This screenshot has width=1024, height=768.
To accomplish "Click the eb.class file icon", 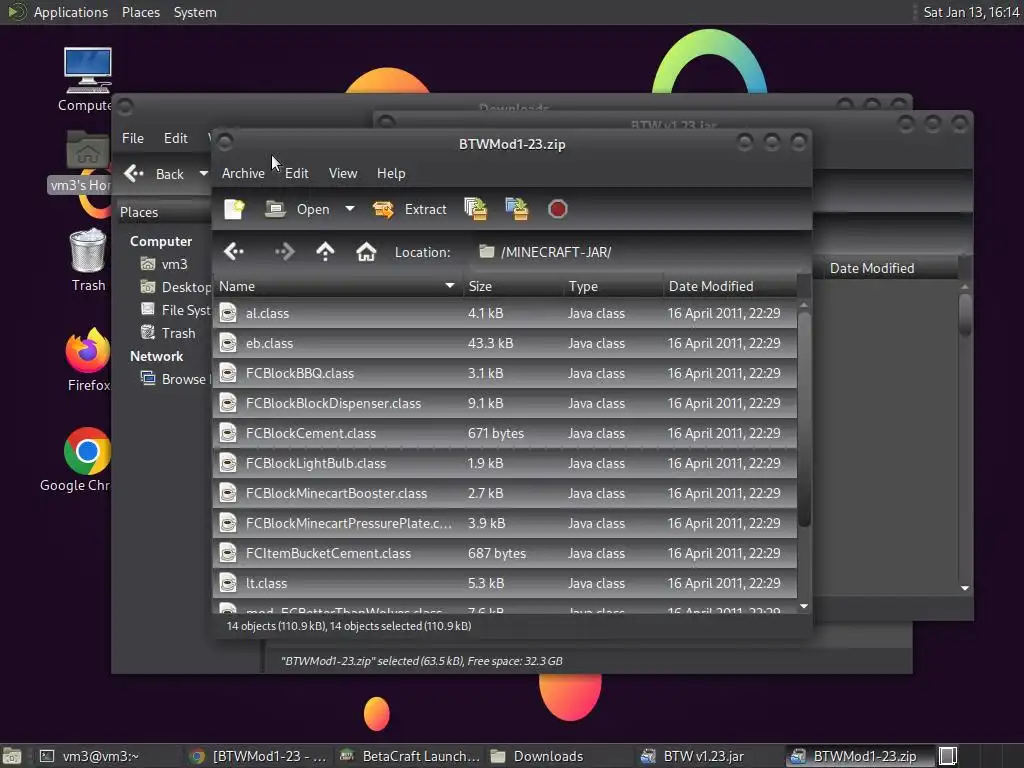I will pos(228,344).
